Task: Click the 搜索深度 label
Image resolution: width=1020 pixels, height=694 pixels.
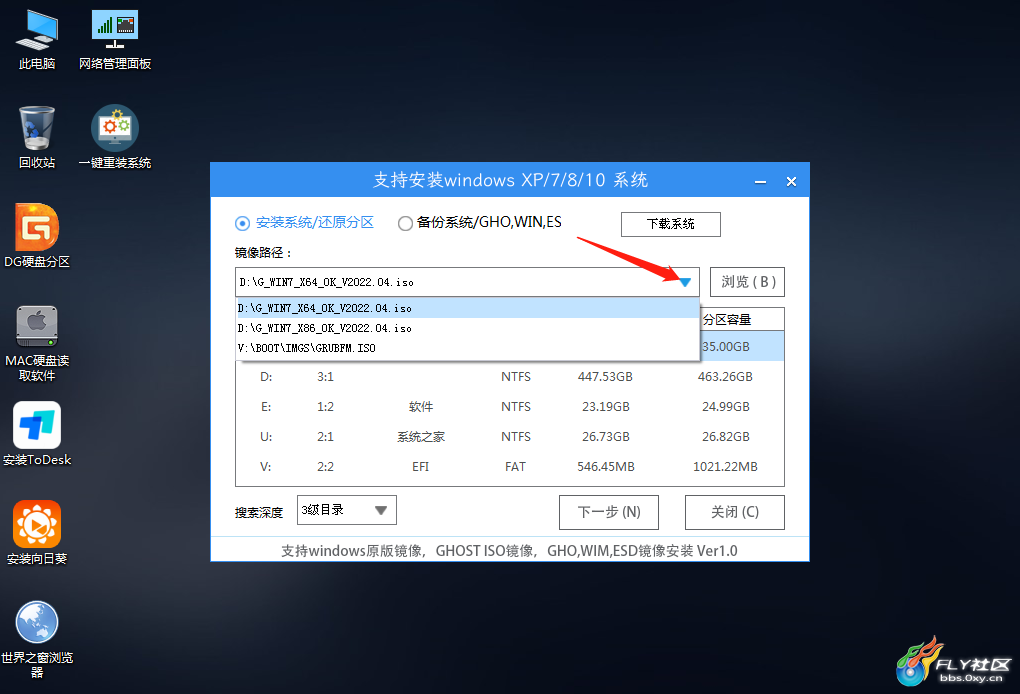Action: click(x=259, y=513)
